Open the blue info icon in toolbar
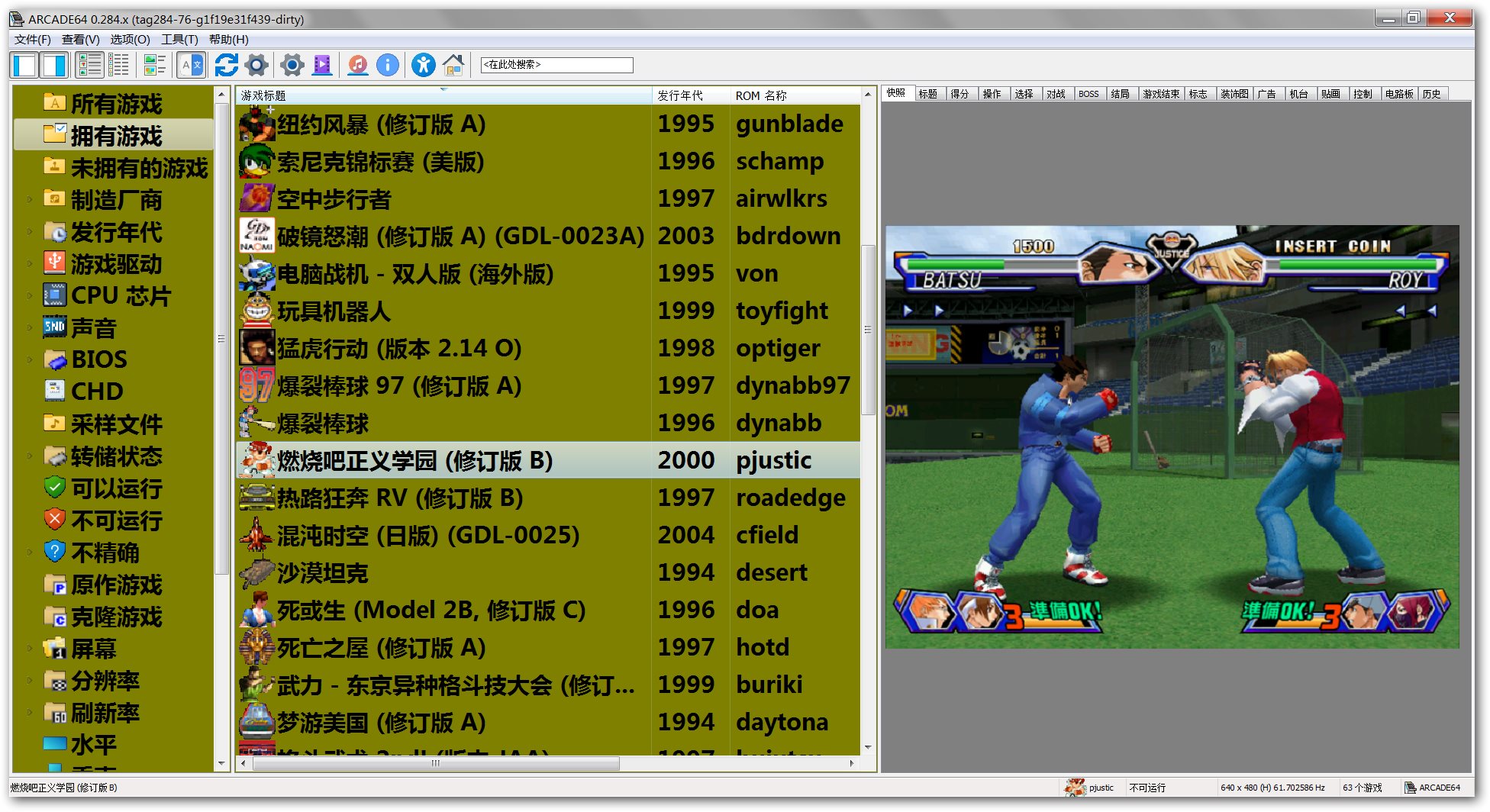Screen dimensions: 1490x812 click(x=388, y=66)
